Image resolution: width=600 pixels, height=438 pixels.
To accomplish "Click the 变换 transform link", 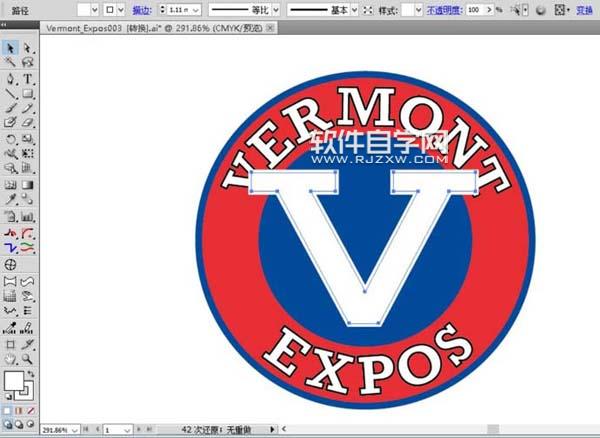I will pos(584,9).
